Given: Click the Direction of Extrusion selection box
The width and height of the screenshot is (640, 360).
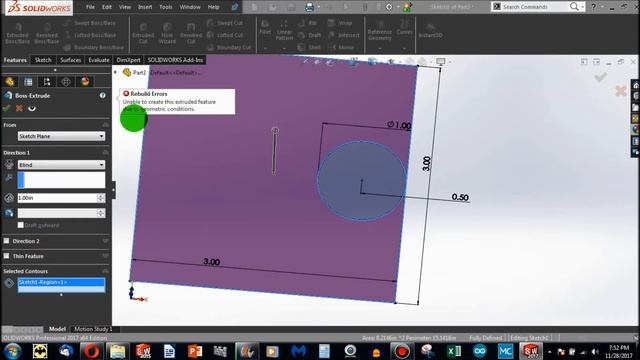Looking at the screenshot, I should coord(61,180).
